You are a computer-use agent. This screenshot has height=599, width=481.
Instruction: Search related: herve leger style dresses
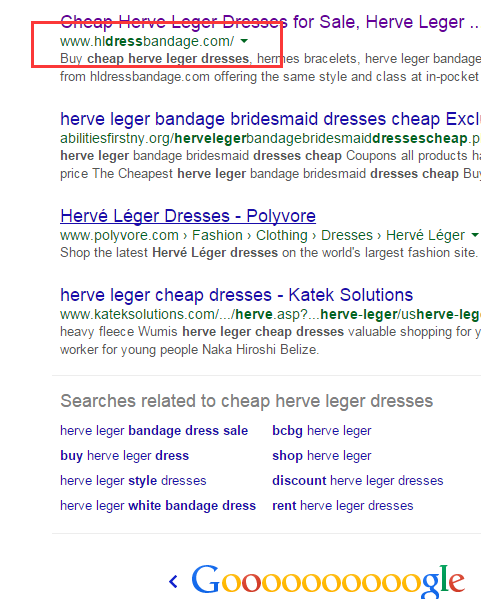(x=133, y=481)
